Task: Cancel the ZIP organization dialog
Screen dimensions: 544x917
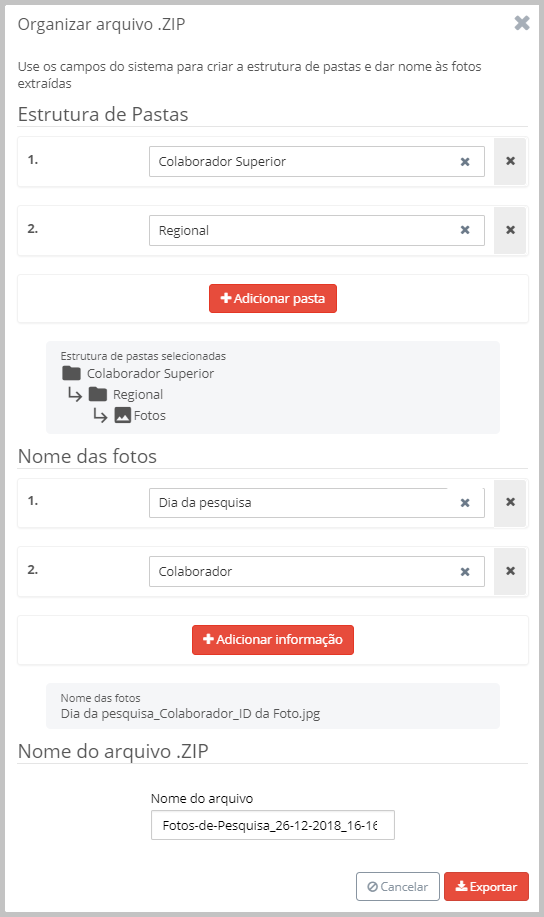Action: 398,887
